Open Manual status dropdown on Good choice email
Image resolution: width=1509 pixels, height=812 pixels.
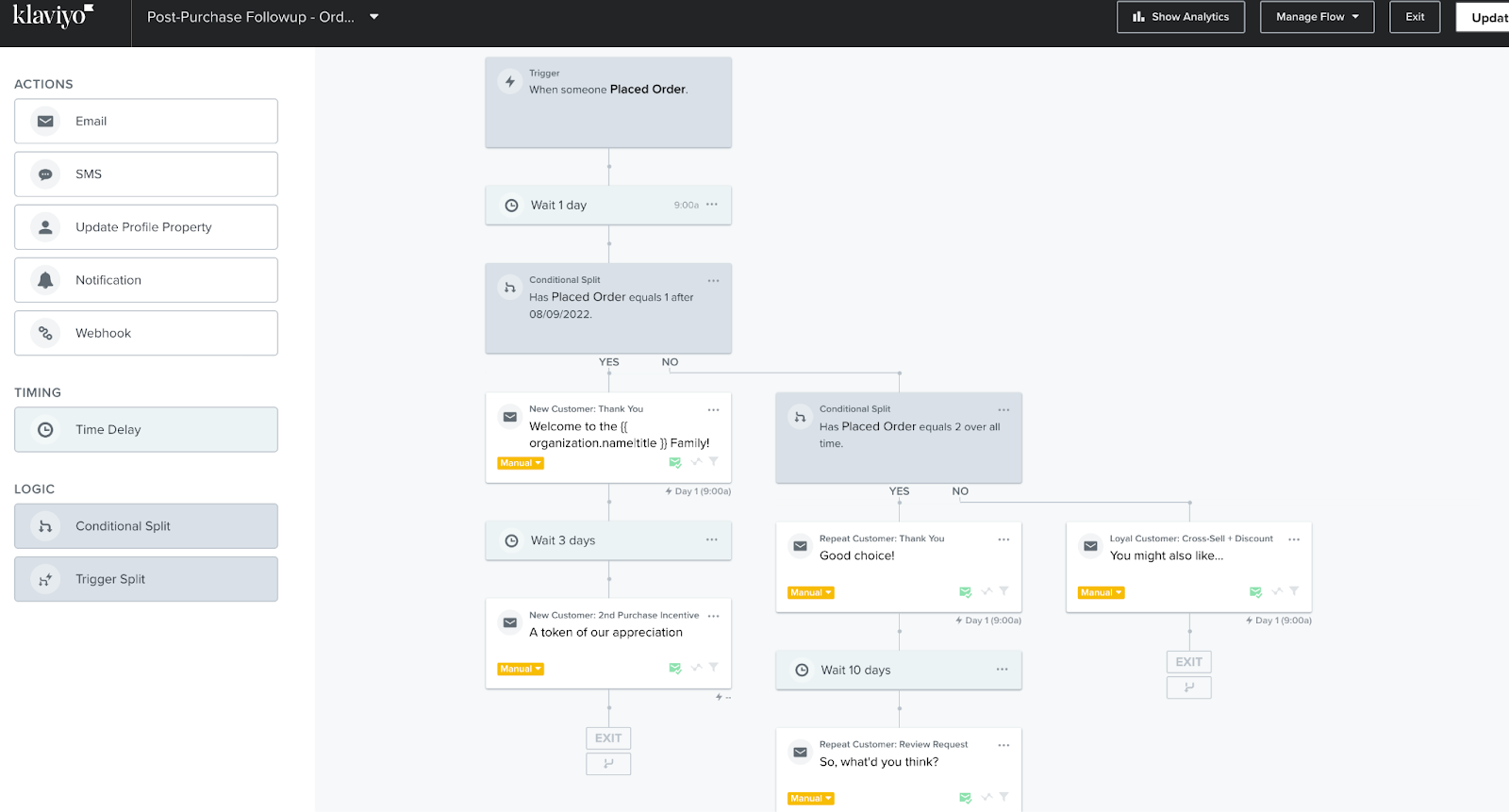pyautogui.click(x=811, y=593)
